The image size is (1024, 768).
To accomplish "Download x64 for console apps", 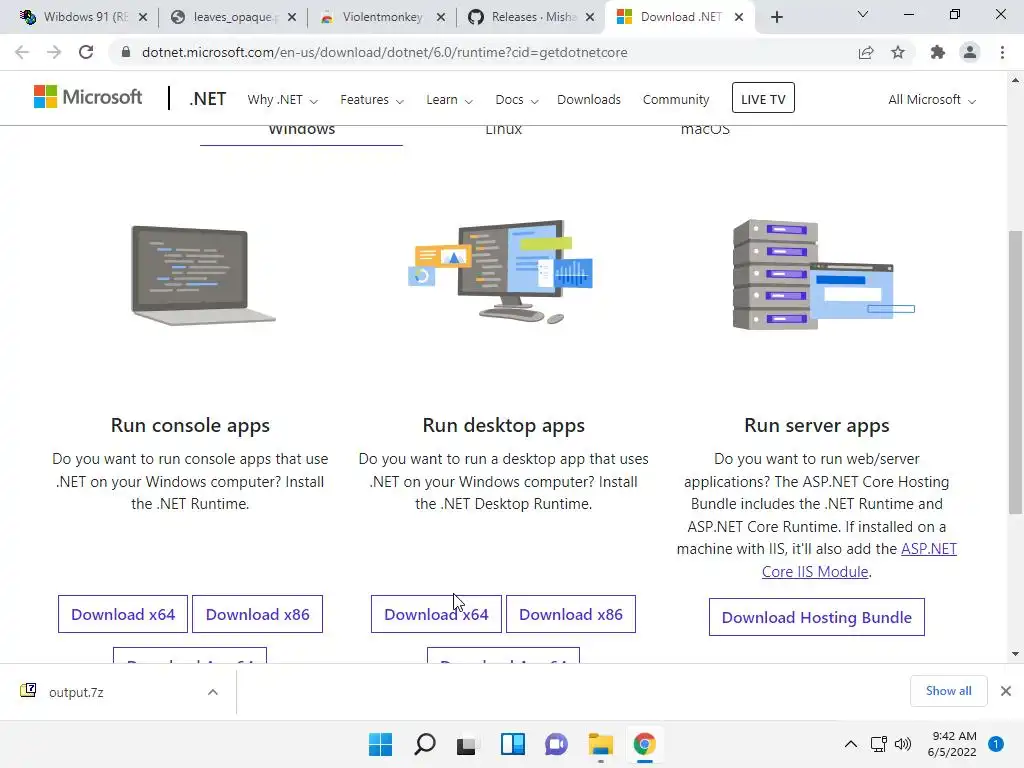I will pyautogui.click(x=123, y=615).
